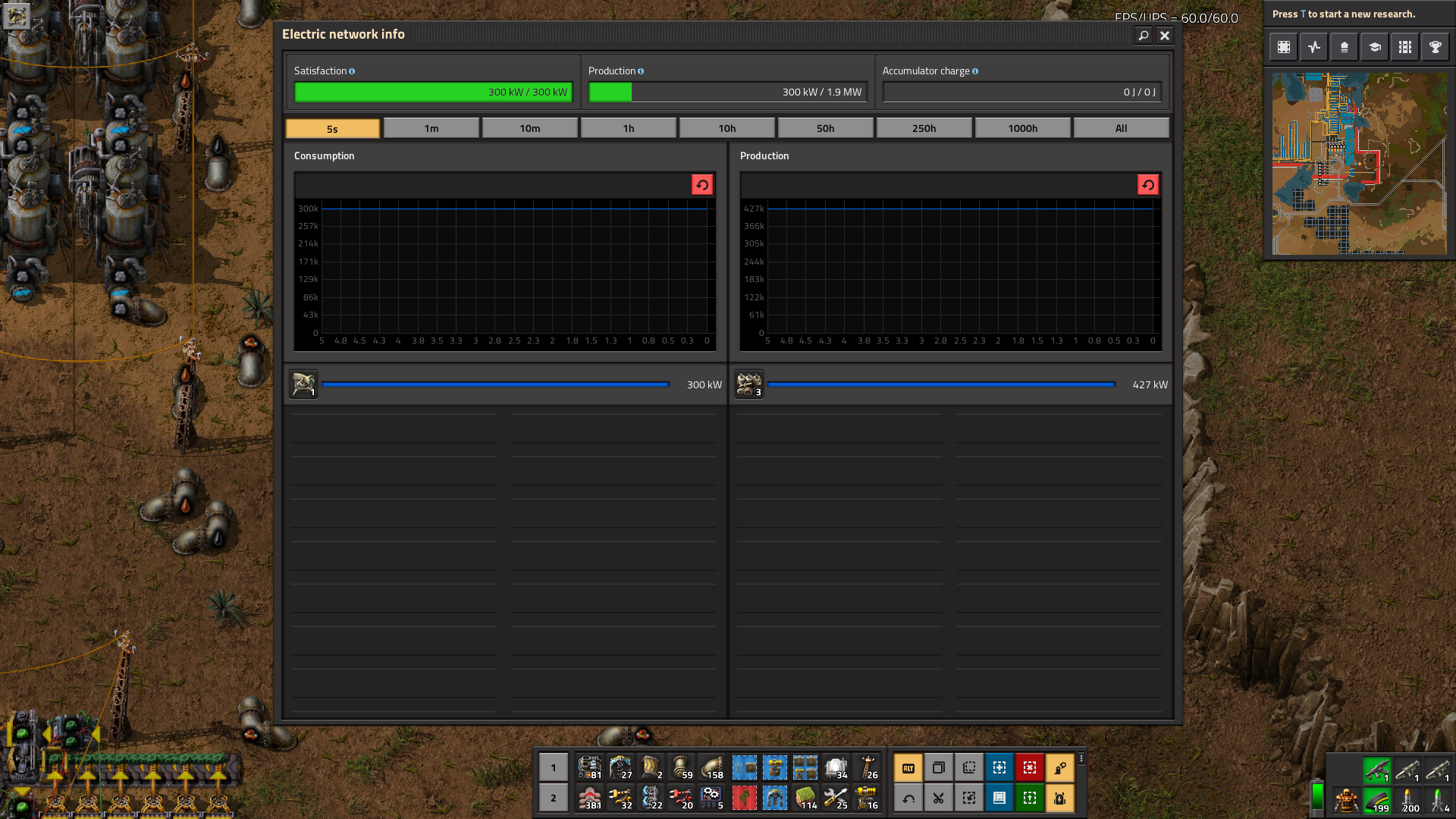1456x819 pixels.
Task: Select the All time range tab
Action: click(x=1122, y=128)
